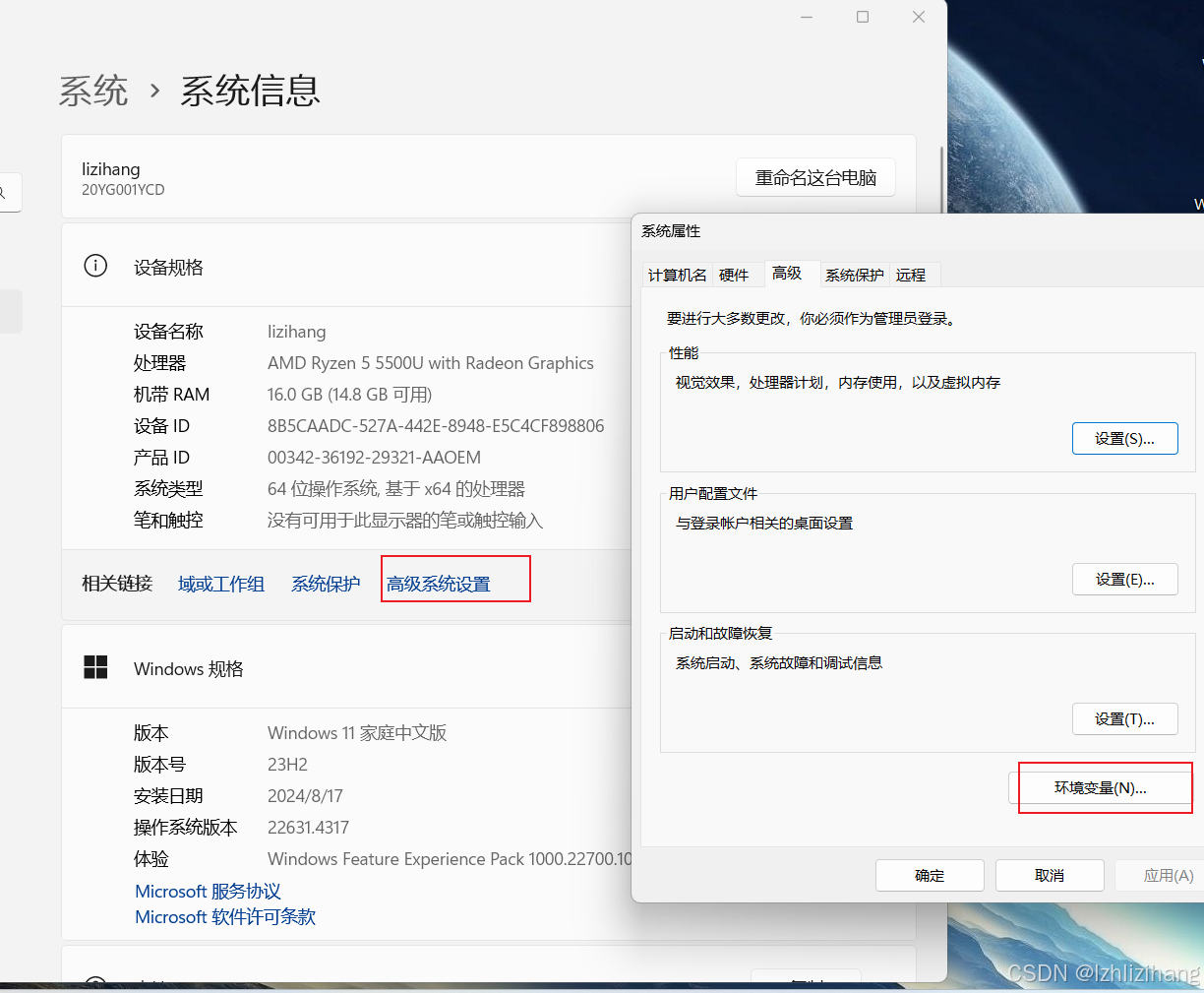Screen dimensions: 1204x993
Task: Collapse the Windows 规格 section header
Action: [x=346, y=668]
